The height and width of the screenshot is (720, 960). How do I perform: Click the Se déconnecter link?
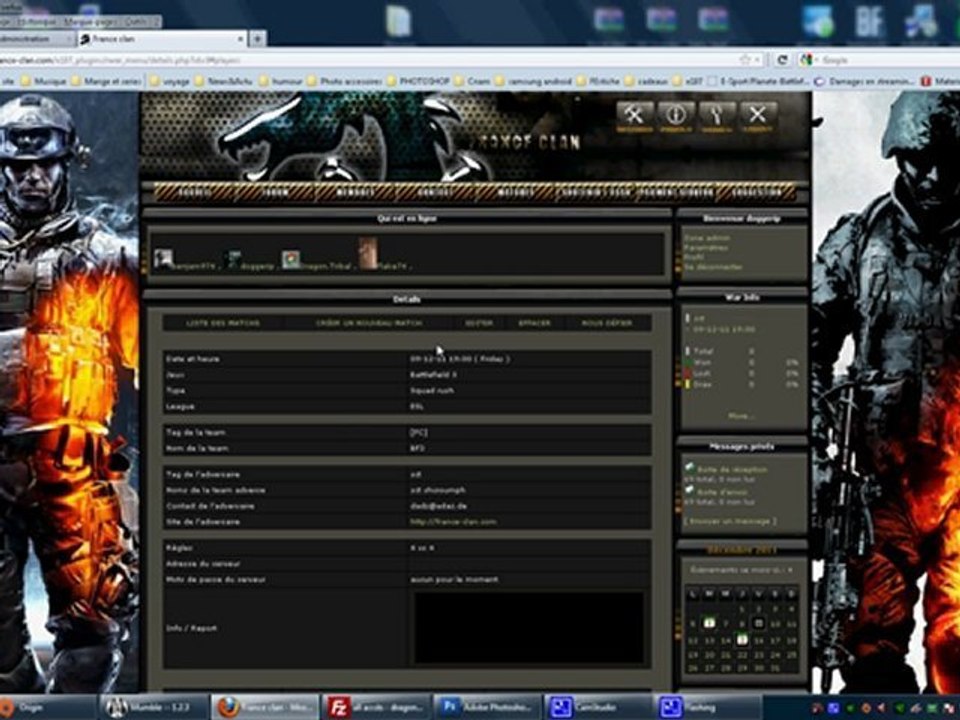(713, 267)
